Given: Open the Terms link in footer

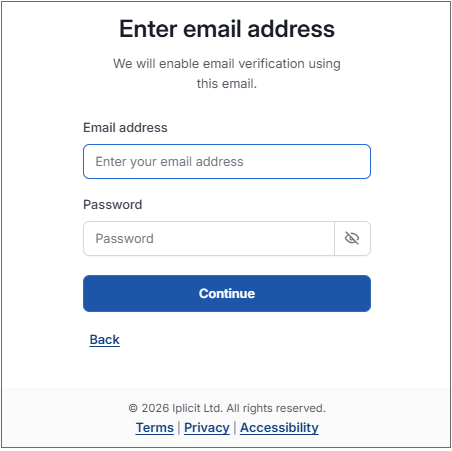Looking at the screenshot, I should (x=155, y=428).
